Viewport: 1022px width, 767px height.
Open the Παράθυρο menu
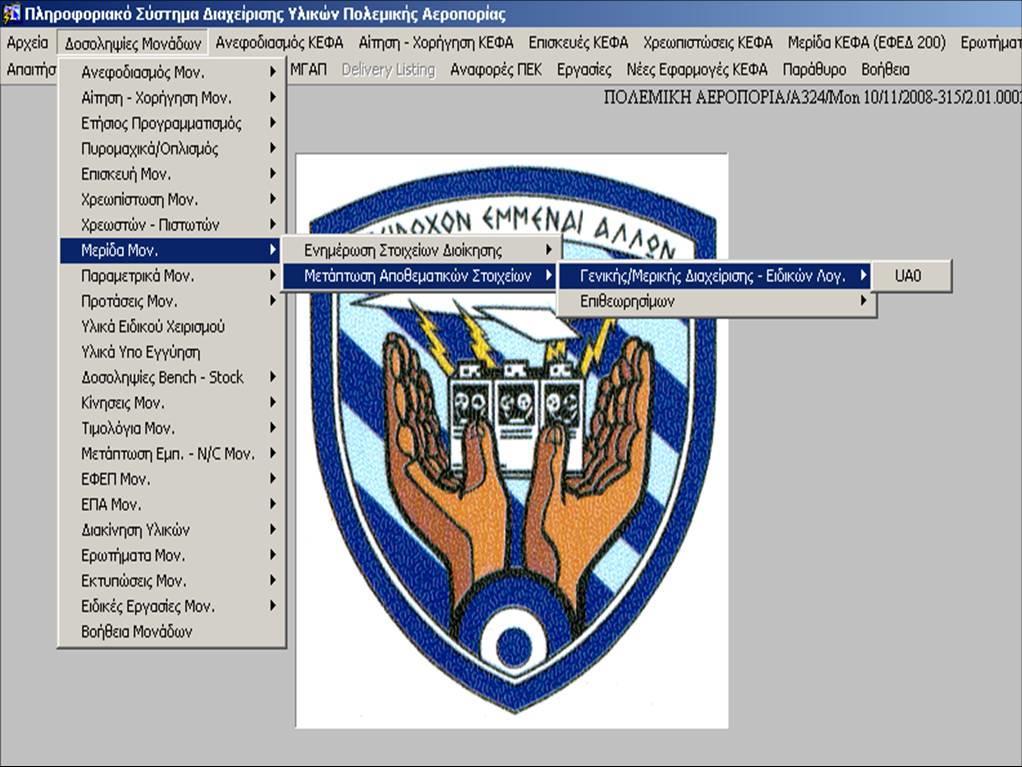(x=815, y=70)
